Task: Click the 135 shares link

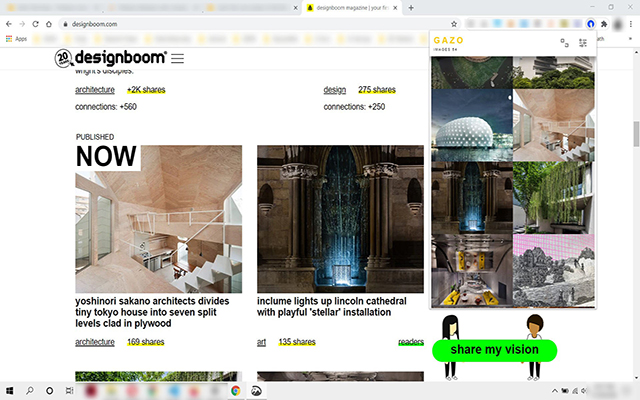Action: pos(297,342)
